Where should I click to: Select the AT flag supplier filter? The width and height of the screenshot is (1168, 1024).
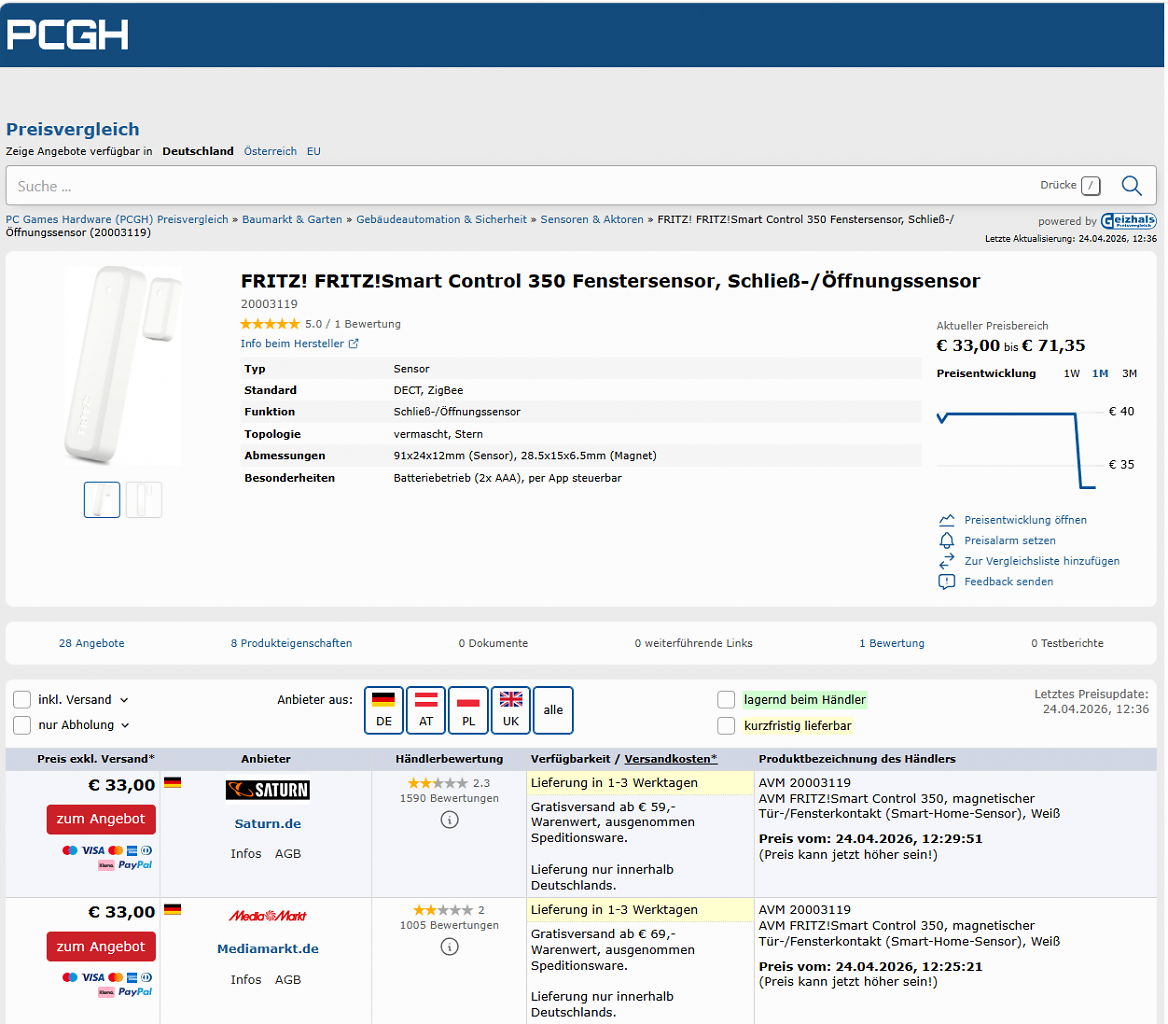point(426,710)
